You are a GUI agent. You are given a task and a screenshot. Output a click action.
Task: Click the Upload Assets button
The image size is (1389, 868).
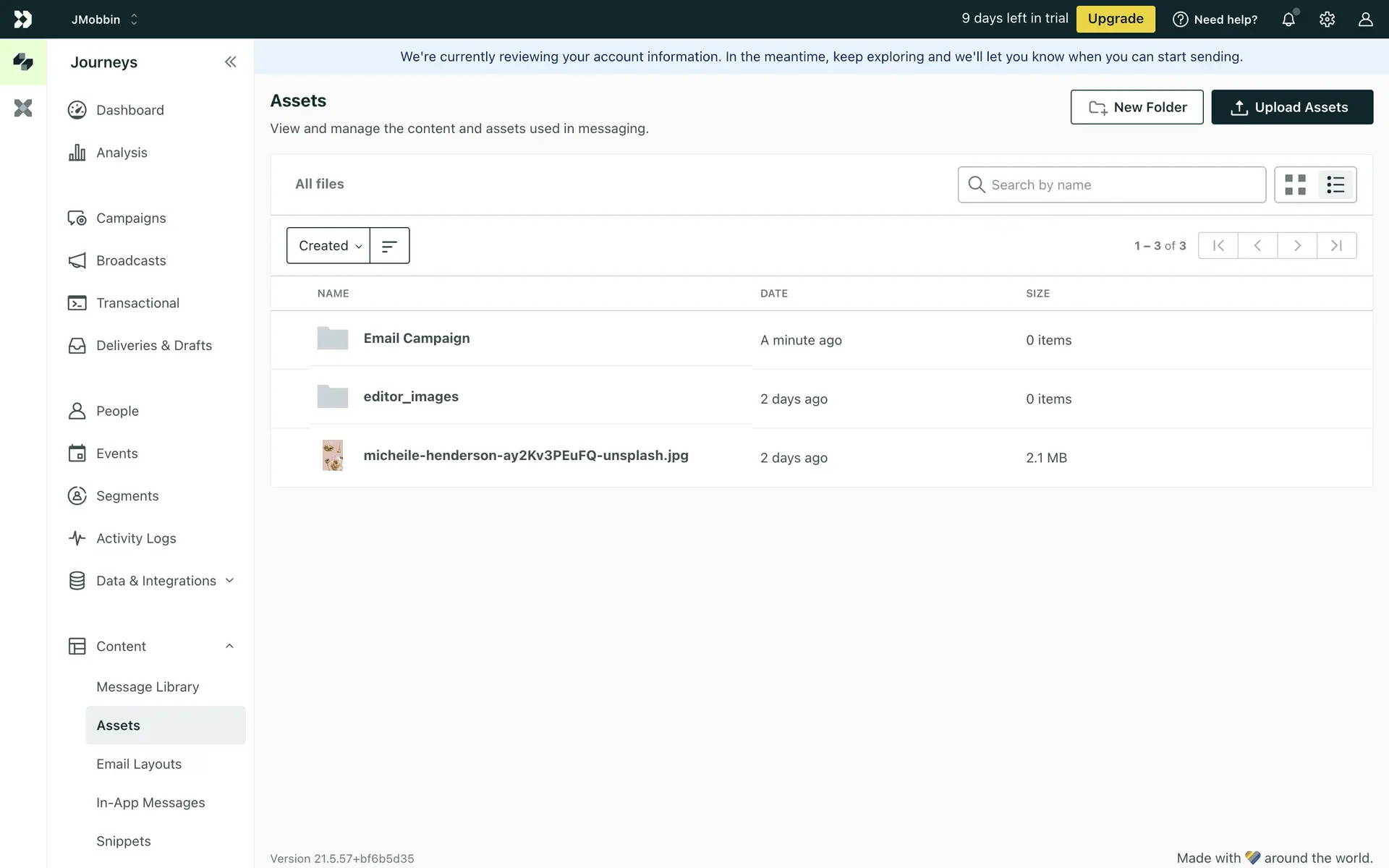1291,107
